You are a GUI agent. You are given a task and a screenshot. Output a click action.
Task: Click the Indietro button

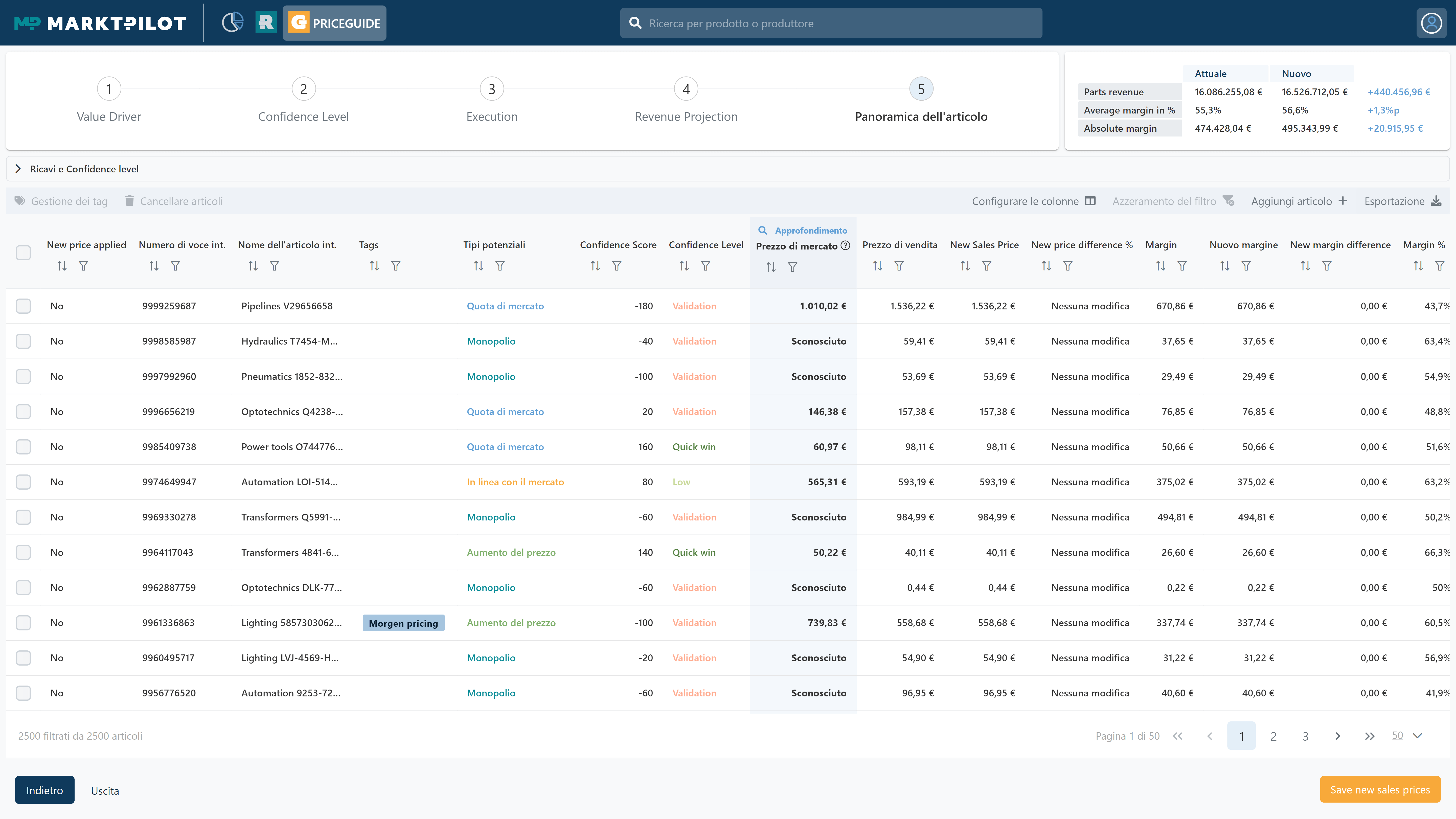[45, 790]
